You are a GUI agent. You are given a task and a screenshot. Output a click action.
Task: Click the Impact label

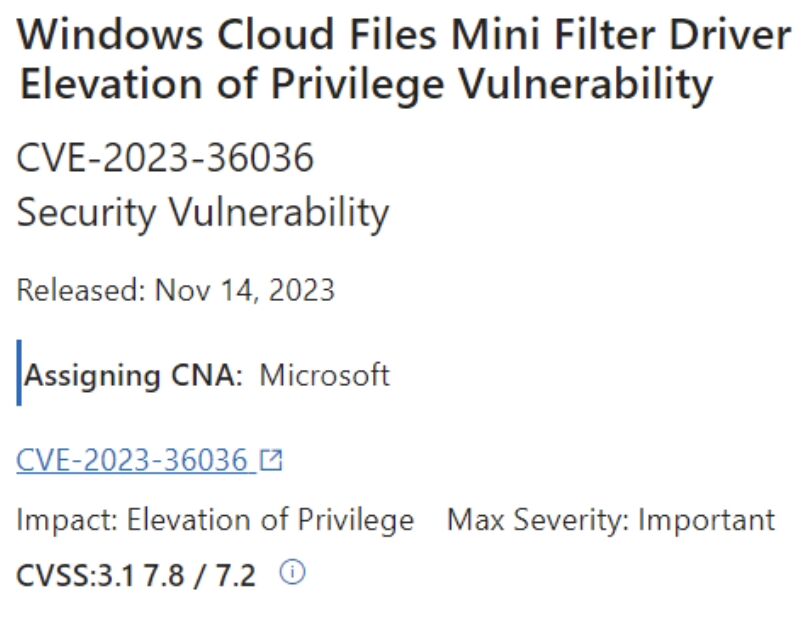68,520
